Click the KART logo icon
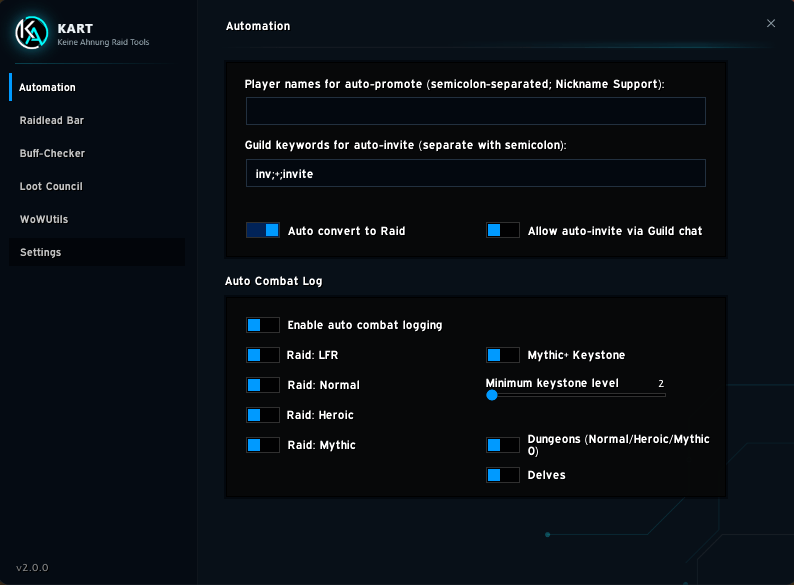This screenshot has height=585, width=794. coord(31,33)
